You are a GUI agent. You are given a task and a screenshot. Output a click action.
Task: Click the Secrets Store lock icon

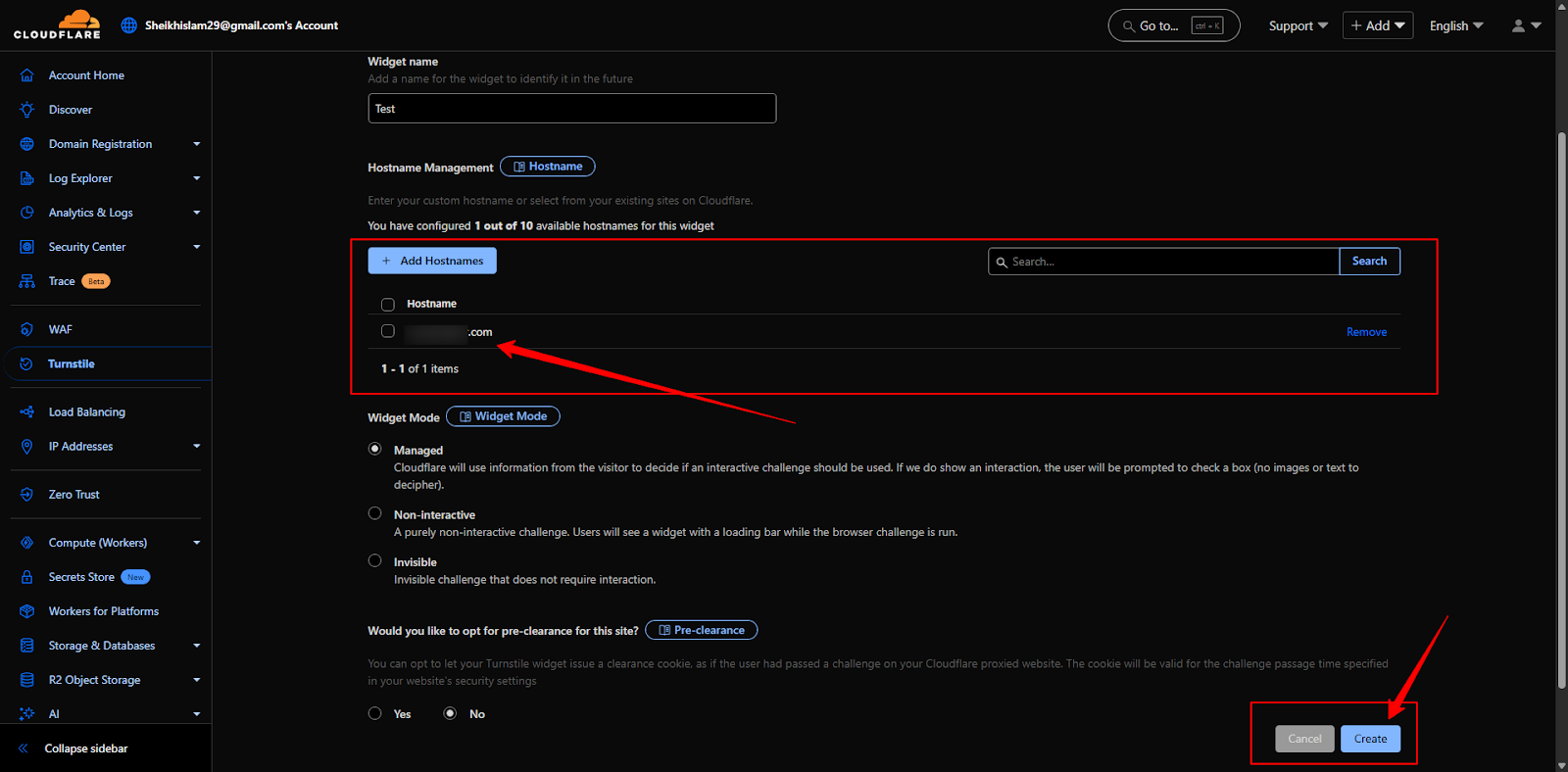[27, 577]
